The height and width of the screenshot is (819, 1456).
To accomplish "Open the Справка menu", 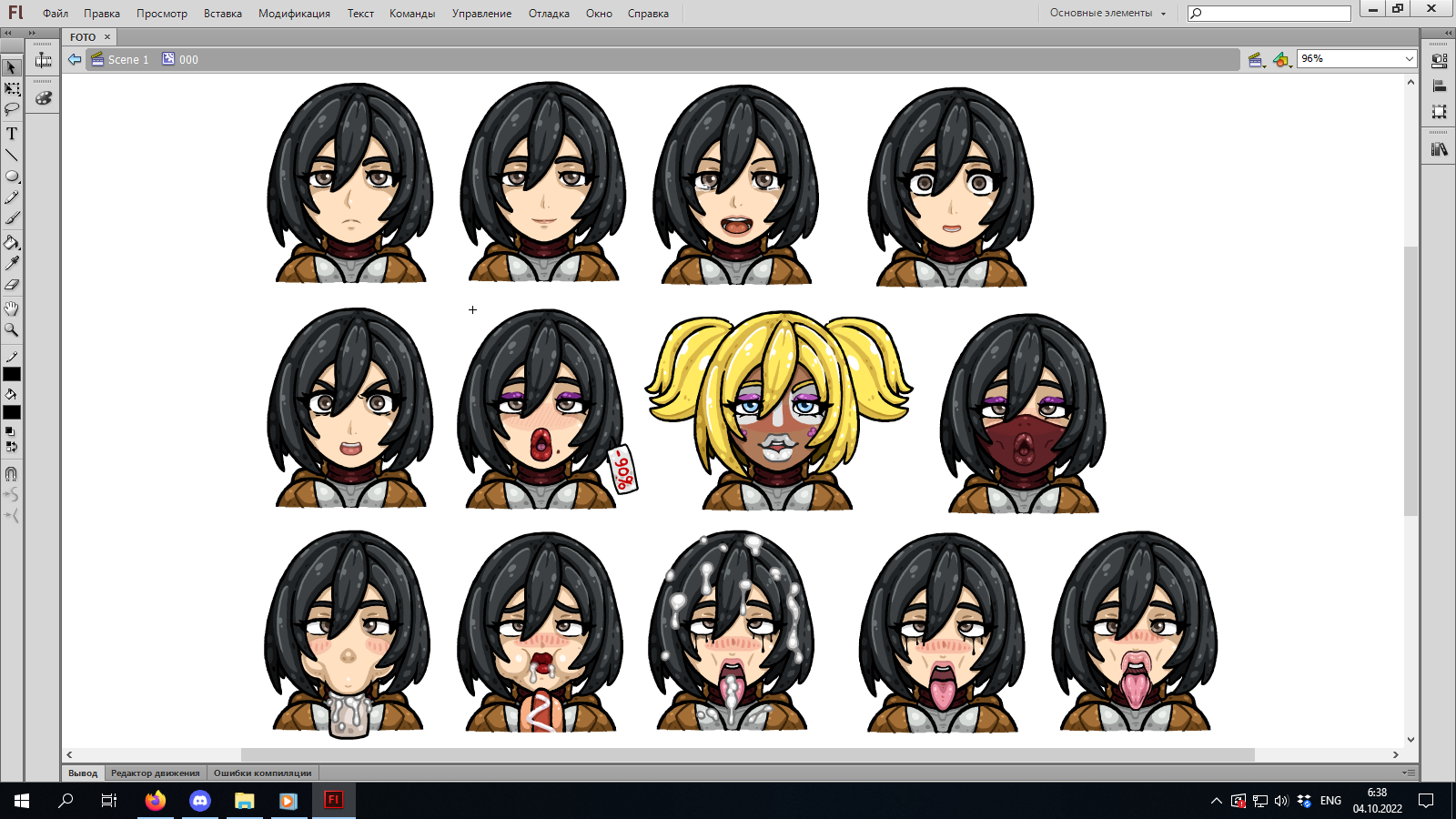I will [x=648, y=14].
